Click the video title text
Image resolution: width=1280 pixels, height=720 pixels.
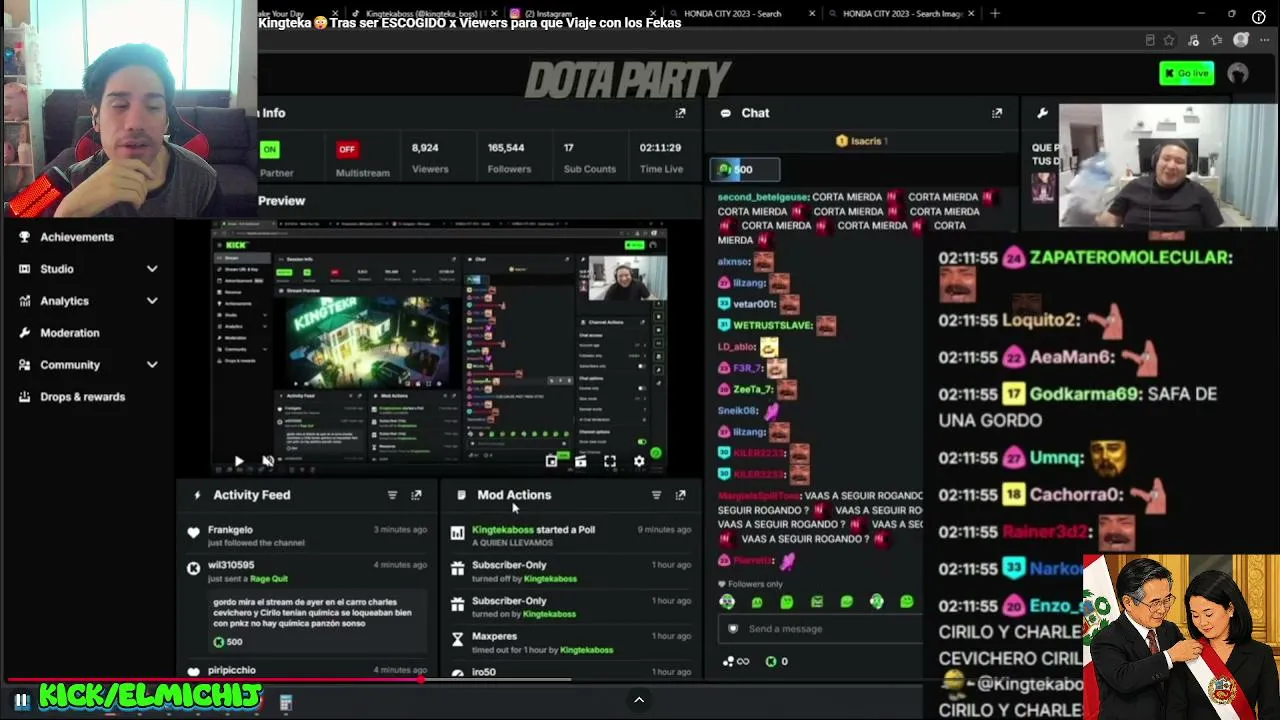(470, 22)
